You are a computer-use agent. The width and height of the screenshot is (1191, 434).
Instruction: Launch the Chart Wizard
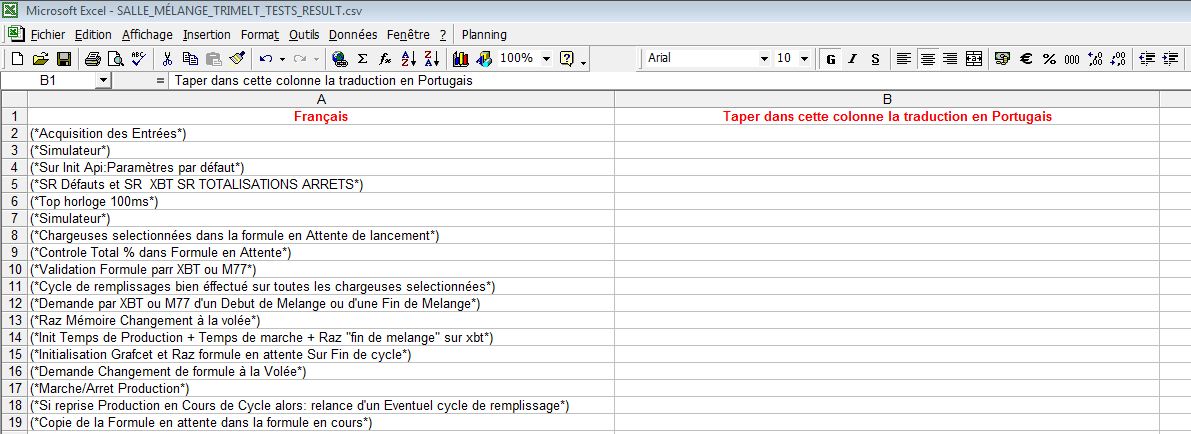pos(461,59)
